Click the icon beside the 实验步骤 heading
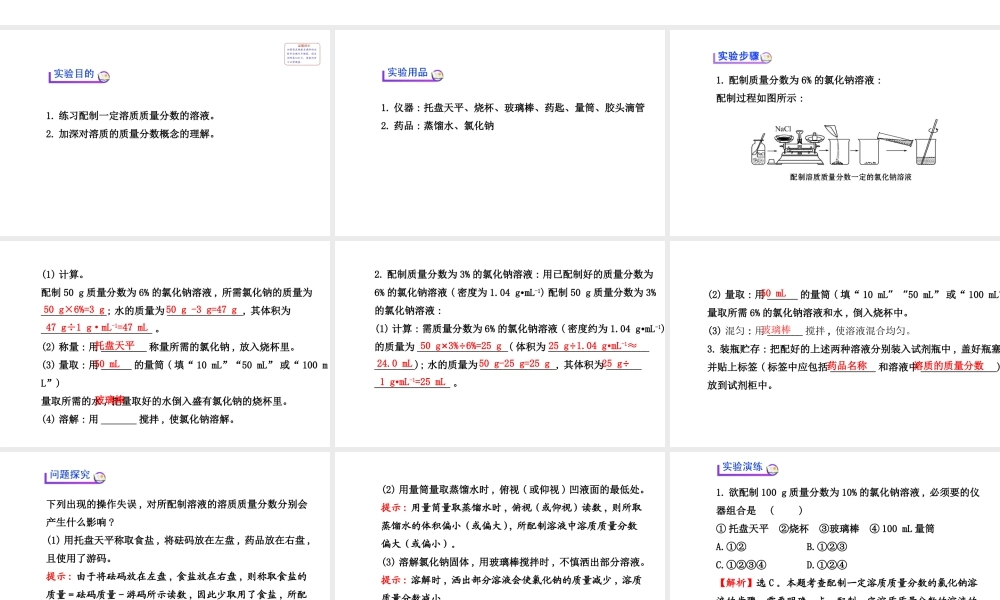The image size is (1000, 600). [x=767, y=57]
